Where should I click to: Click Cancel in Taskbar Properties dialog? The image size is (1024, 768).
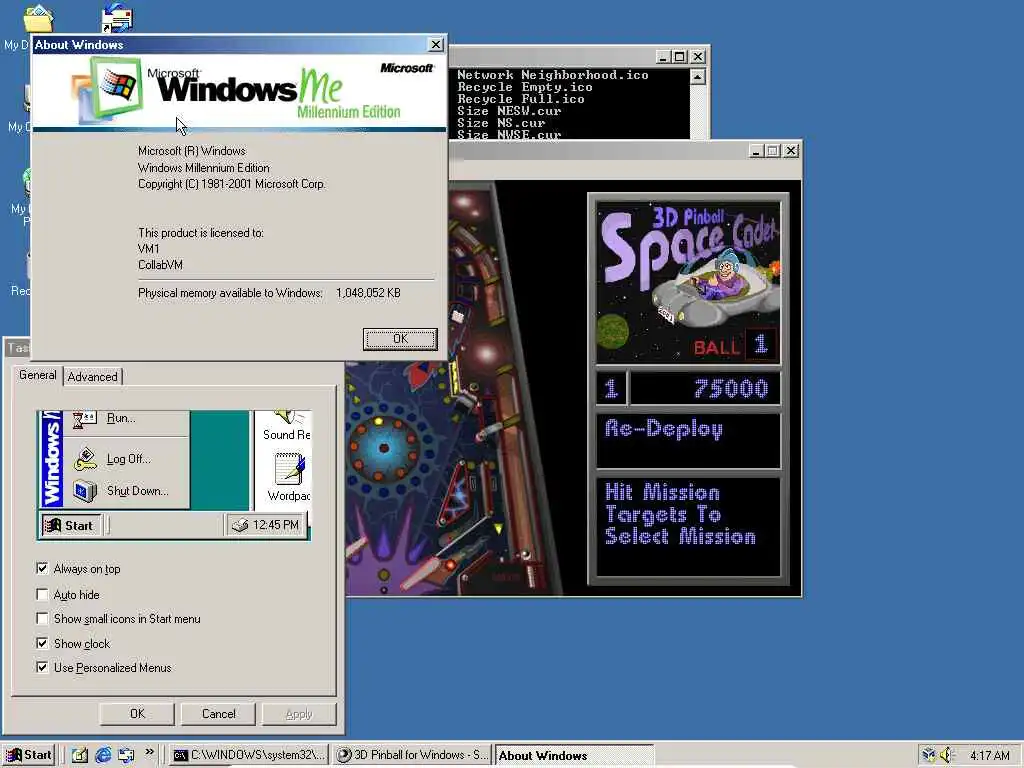click(x=219, y=714)
